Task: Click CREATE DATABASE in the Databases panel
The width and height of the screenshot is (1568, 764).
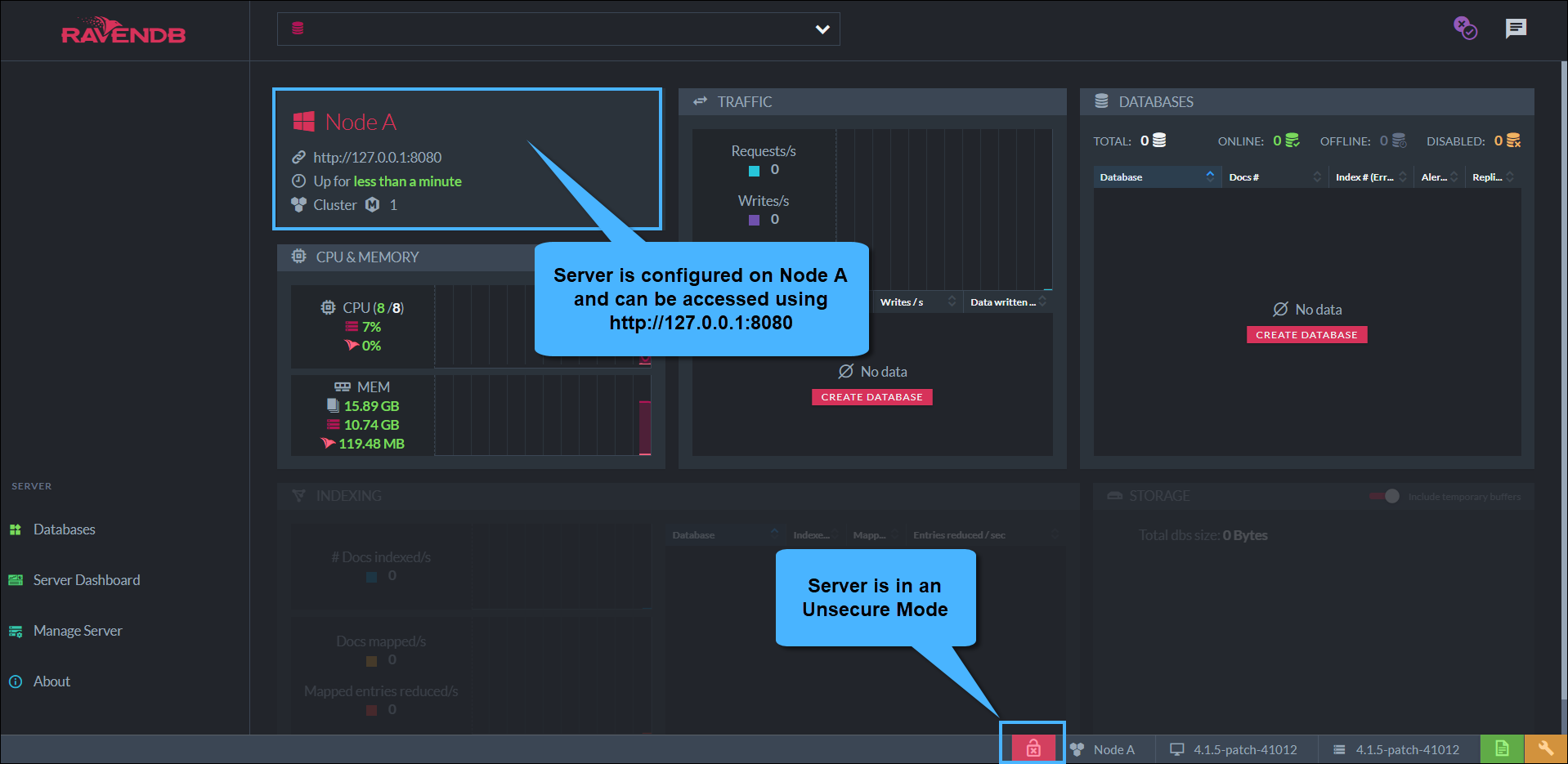Action: (1306, 335)
